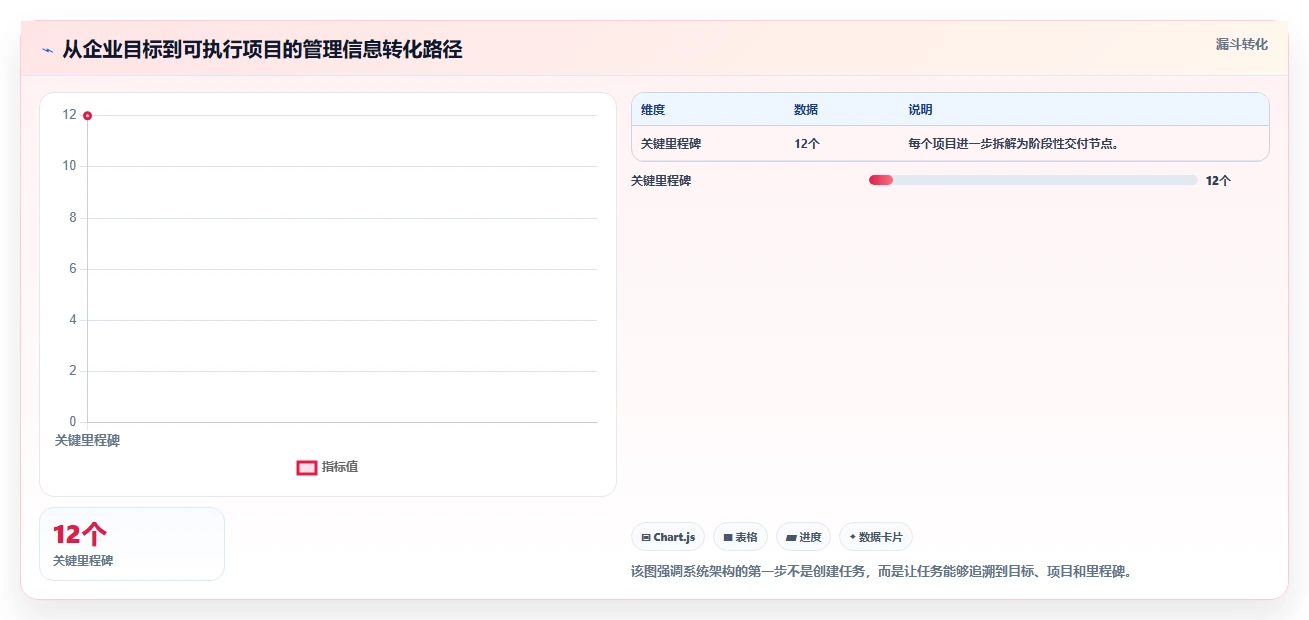
Task: Click the 关键里程碑 progress bar
Action: click(x=1033, y=180)
